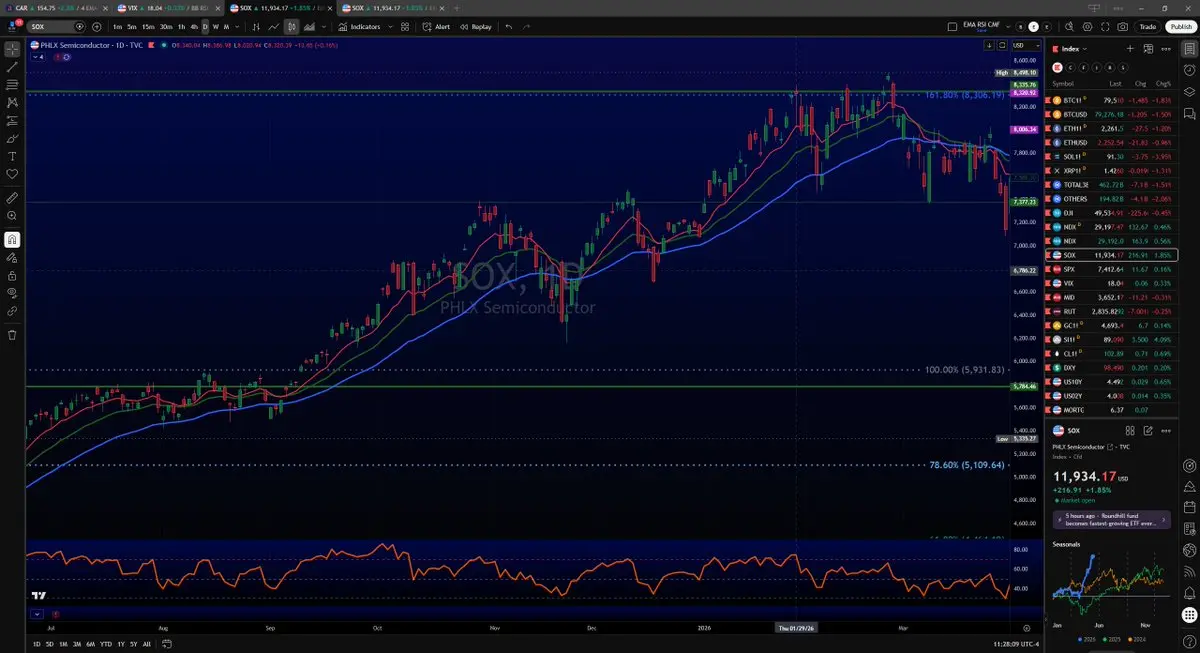Screen dimensions: 1200x653
Task: Take a chart snapshot with camera icon
Action: [x=1122, y=26]
